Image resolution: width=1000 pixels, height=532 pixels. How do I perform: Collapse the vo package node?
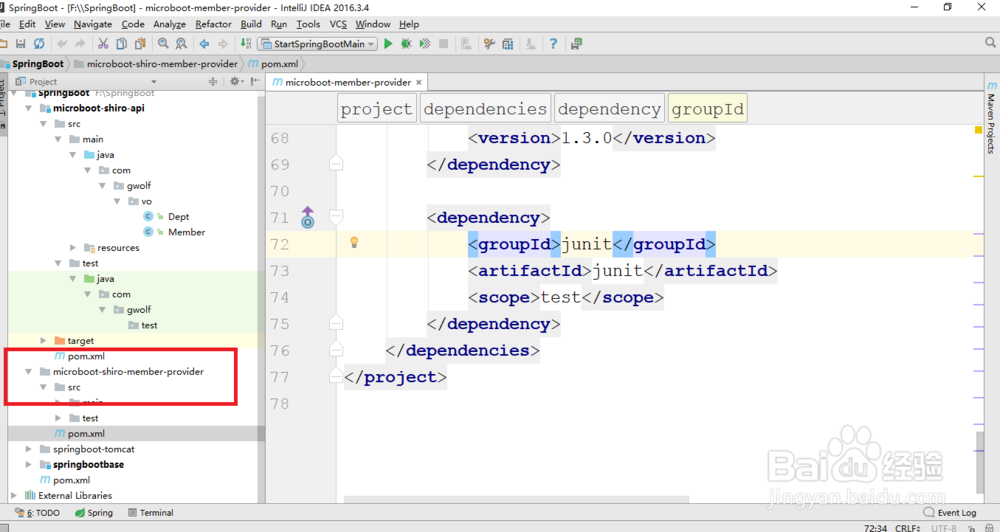point(117,201)
